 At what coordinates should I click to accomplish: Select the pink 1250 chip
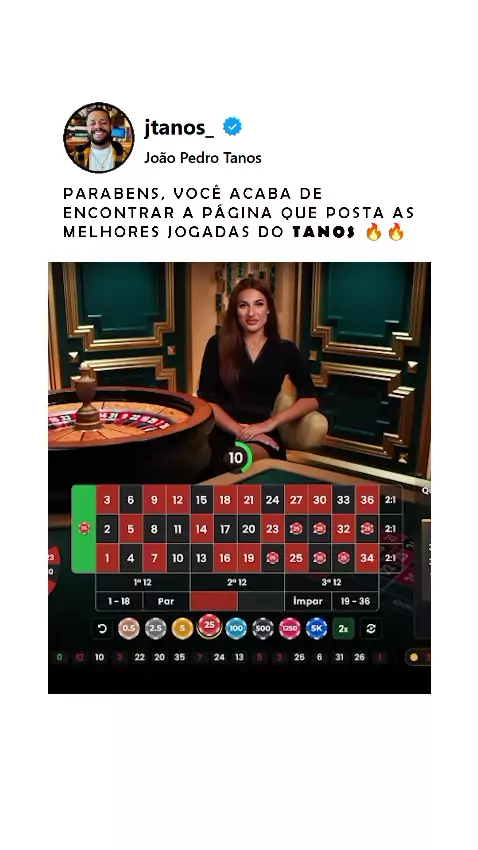[290, 628]
